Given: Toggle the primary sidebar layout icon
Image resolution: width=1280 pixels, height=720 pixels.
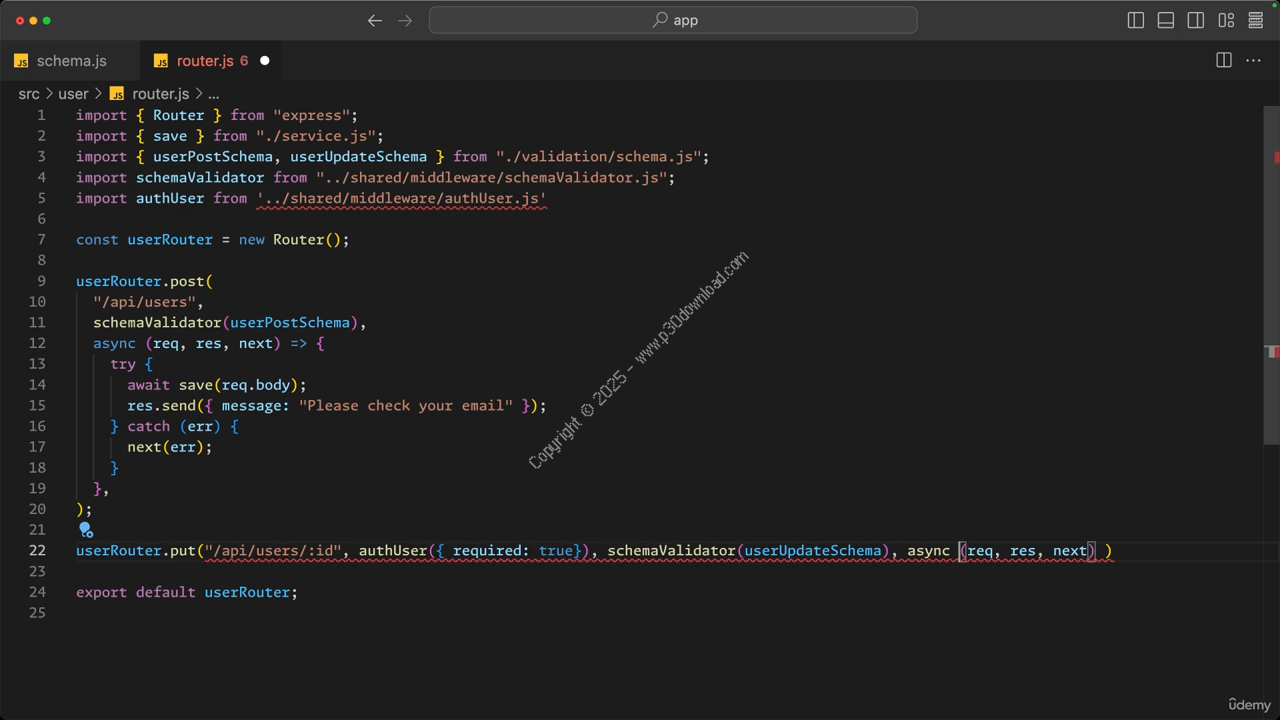Looking at the screenshot, I should coord(1136,20).
